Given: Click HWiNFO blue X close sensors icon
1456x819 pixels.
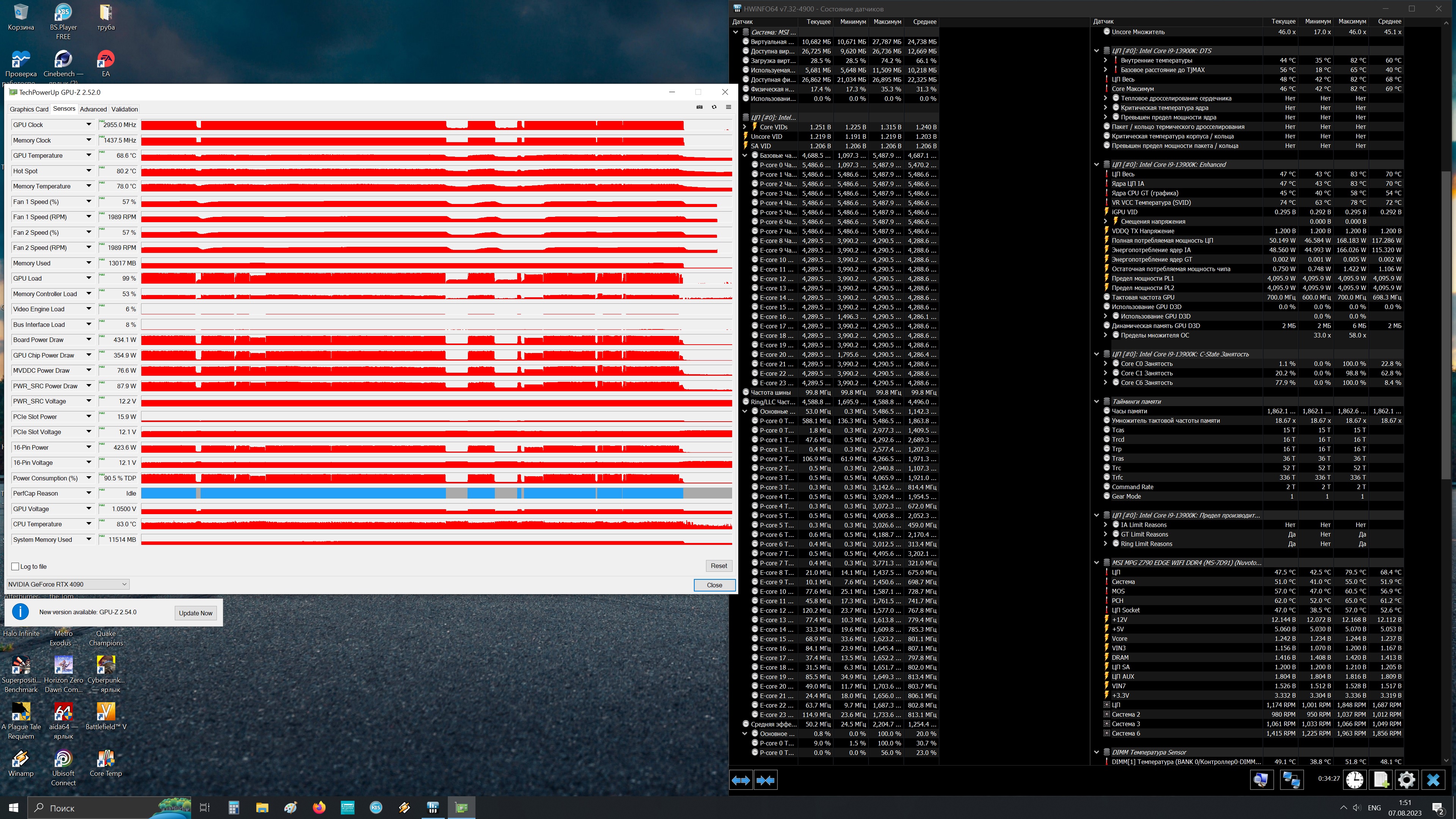Looking at the screenshot, I should (x=1433, y=780).
